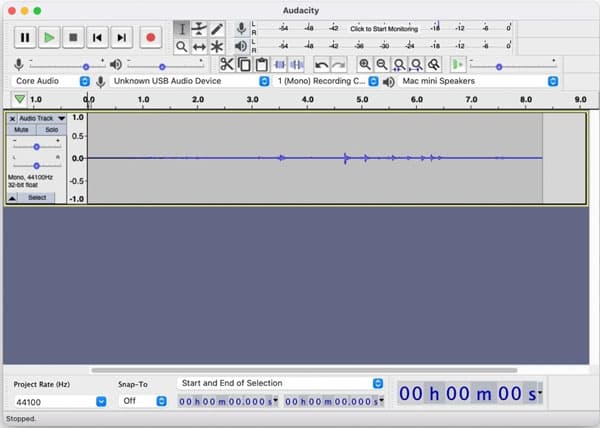
Task: Click the track's Select button
Action: pos(37,197)
